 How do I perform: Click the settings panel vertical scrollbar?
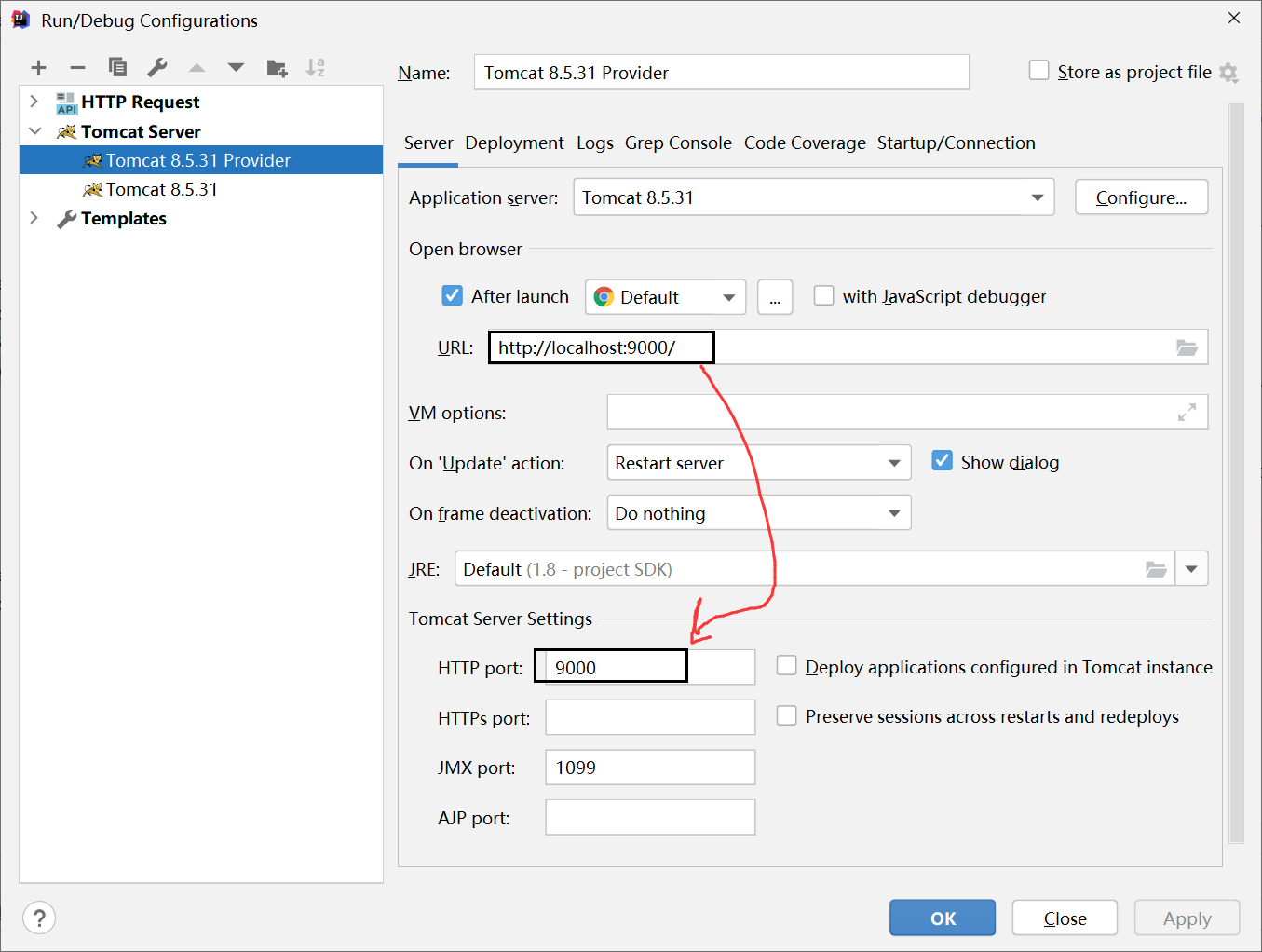point(1237,473)
